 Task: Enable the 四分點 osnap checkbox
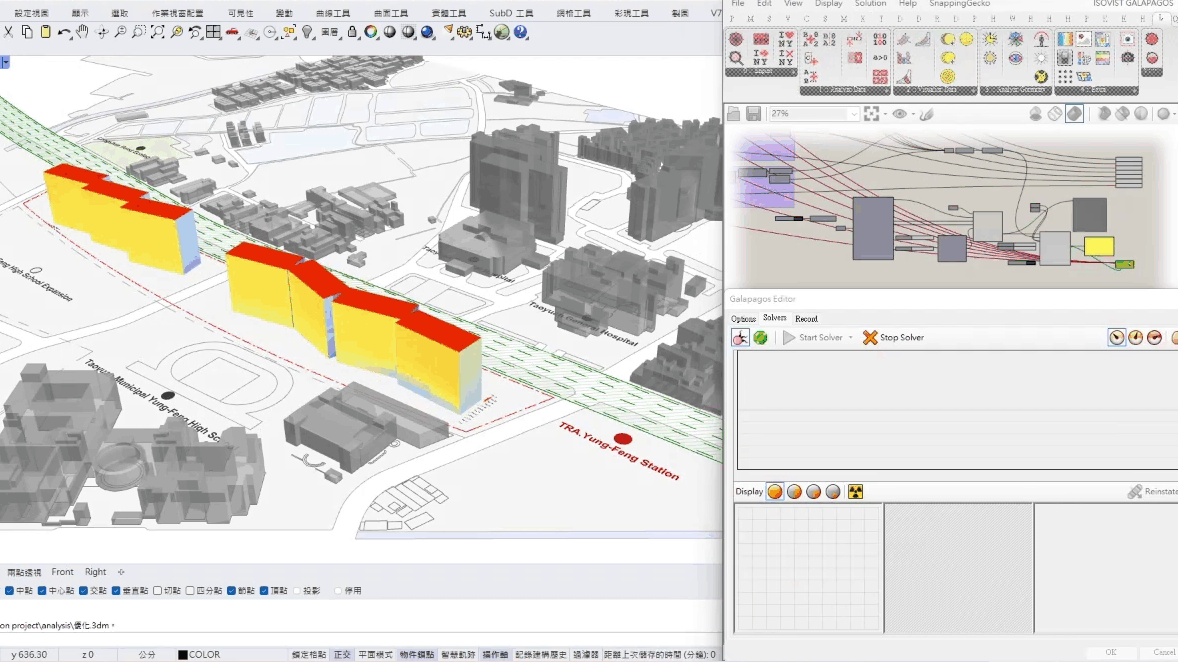(190, 591)
